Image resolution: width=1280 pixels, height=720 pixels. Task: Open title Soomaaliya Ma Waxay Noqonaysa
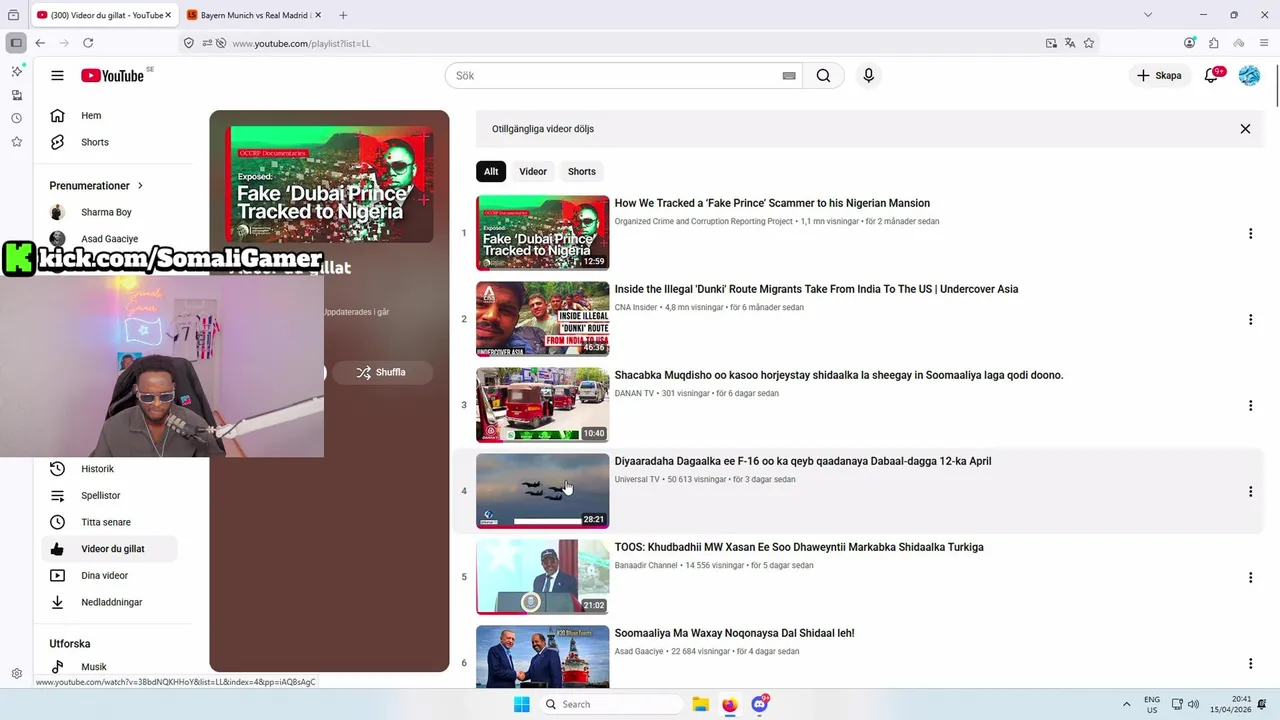pos(734,633)
